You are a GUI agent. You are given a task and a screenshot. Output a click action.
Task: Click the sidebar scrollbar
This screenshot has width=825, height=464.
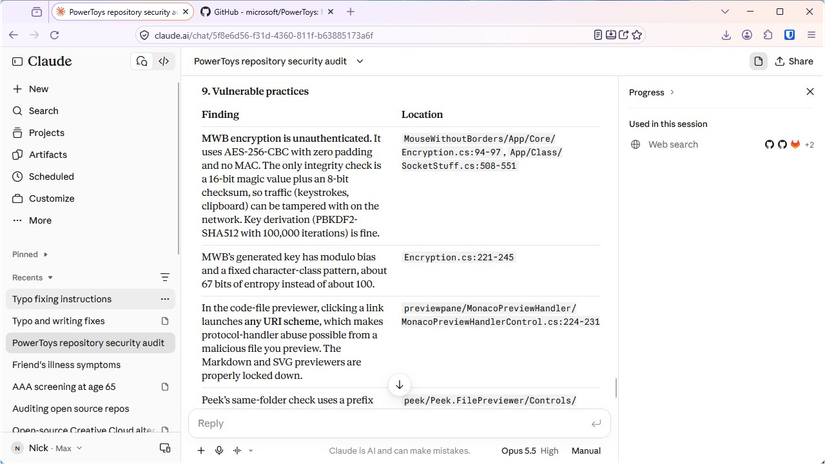pos(178,168)
